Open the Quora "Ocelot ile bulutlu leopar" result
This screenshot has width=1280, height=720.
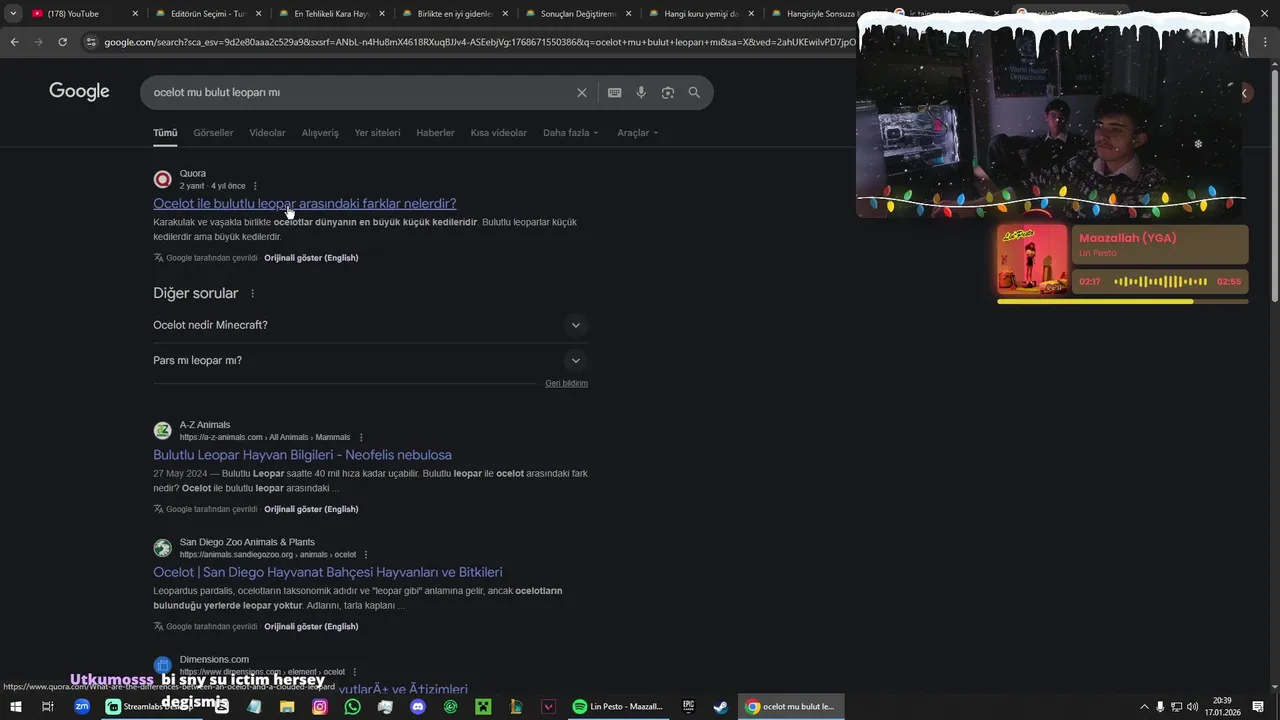[304, 204]
